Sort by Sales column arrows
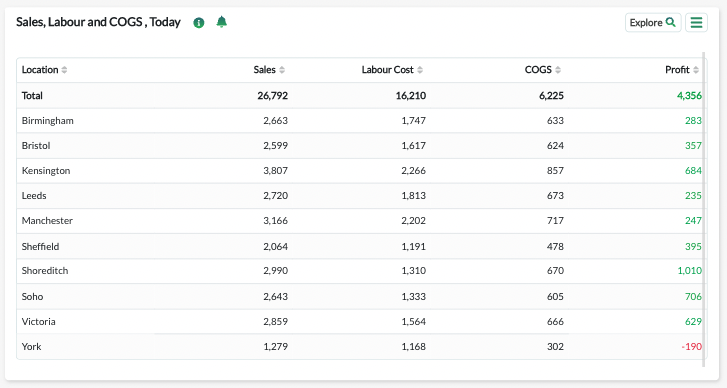 pyautogui.click(x=282, y=70)
